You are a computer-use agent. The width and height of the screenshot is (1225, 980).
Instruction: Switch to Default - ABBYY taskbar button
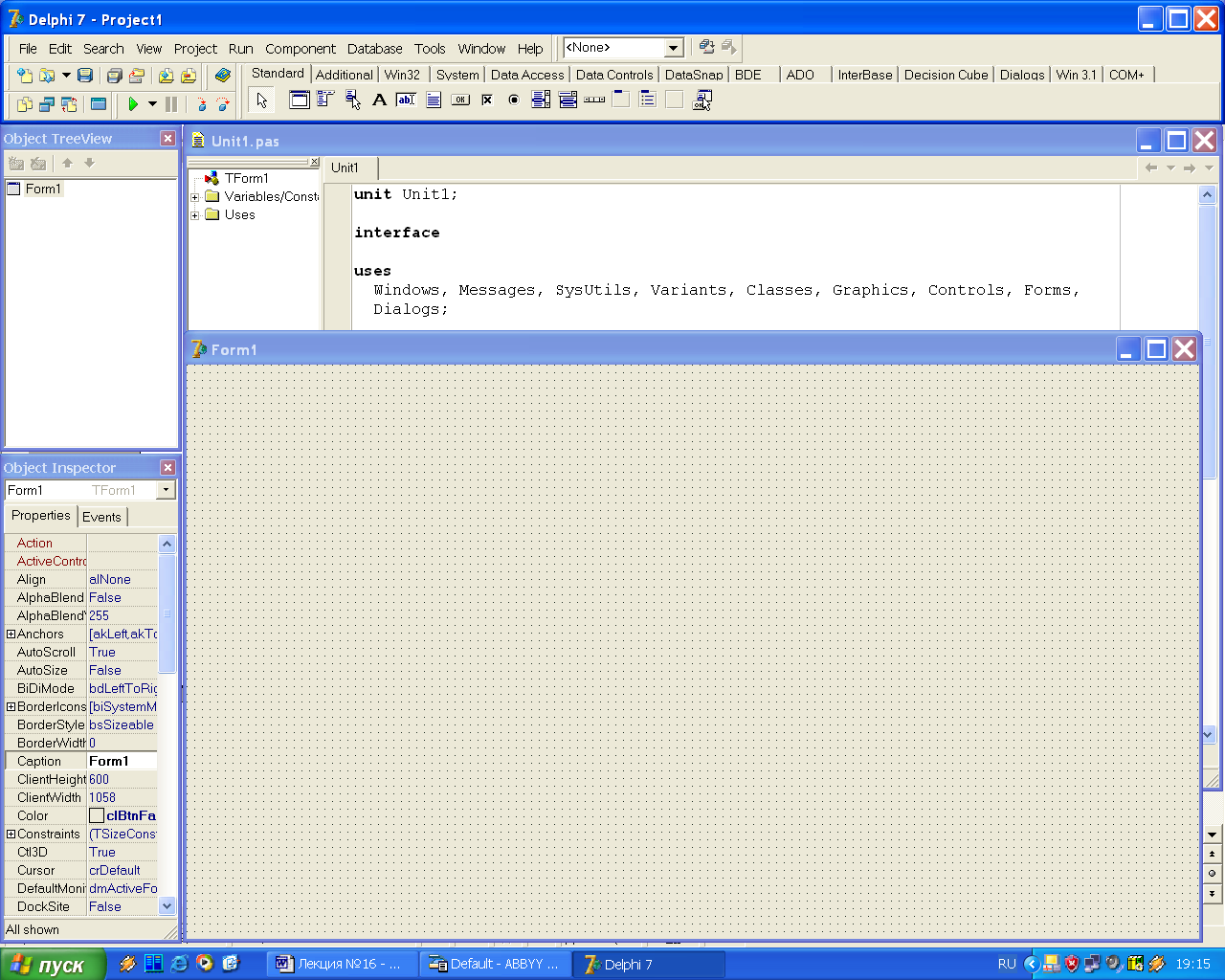click(x=495, y=964)
